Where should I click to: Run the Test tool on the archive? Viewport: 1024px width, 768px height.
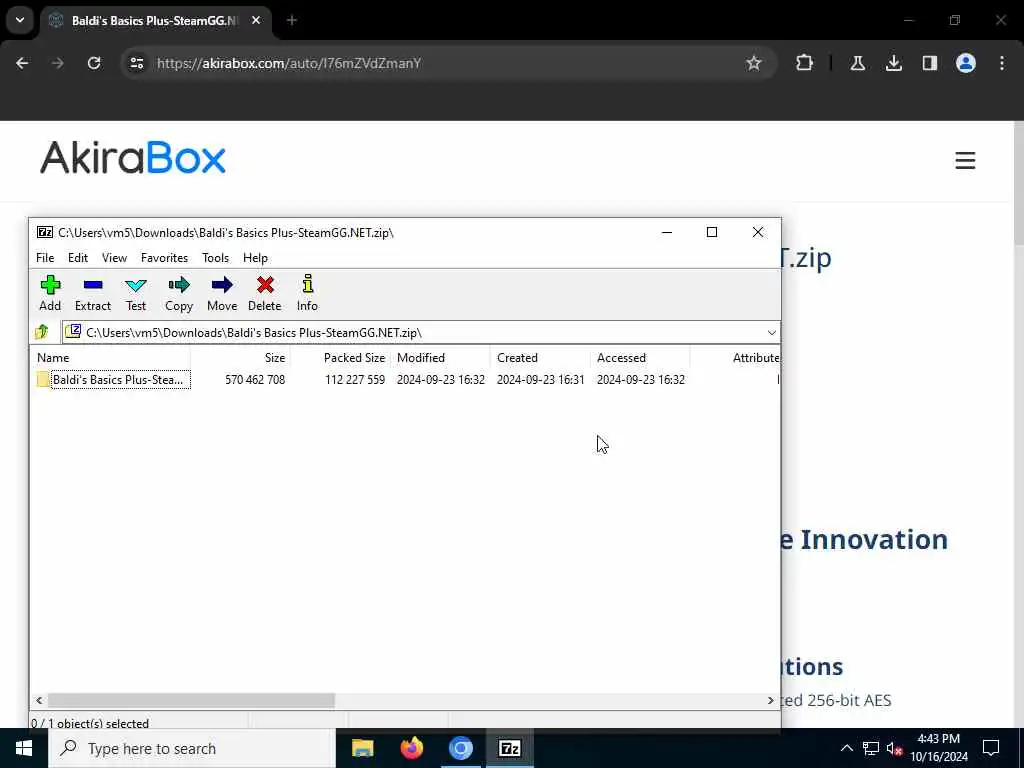(x=136, y=293)
